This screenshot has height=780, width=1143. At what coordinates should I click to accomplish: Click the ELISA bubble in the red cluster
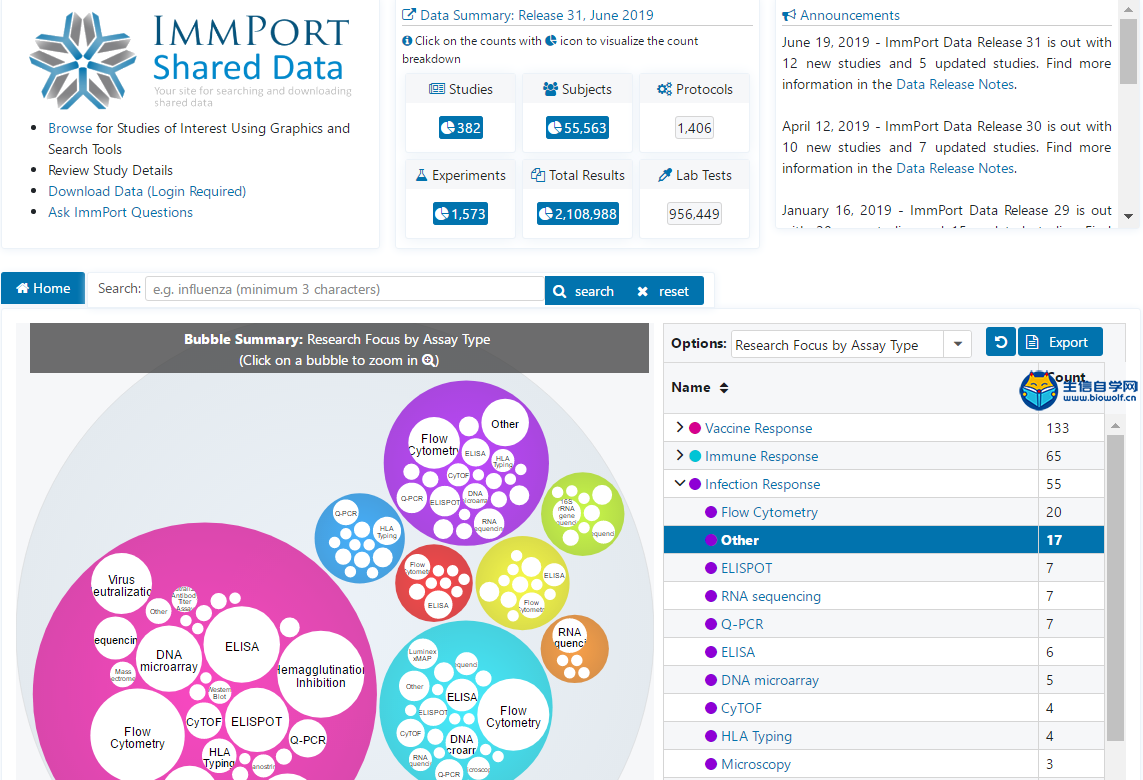click(438, 605)
